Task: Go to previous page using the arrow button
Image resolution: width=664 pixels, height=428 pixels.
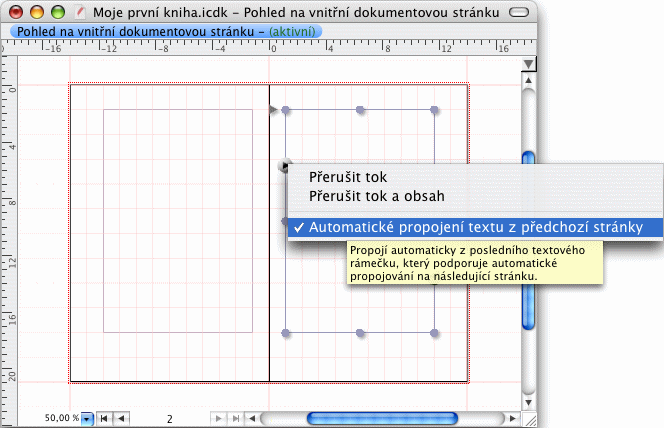Action: (120, 418)
